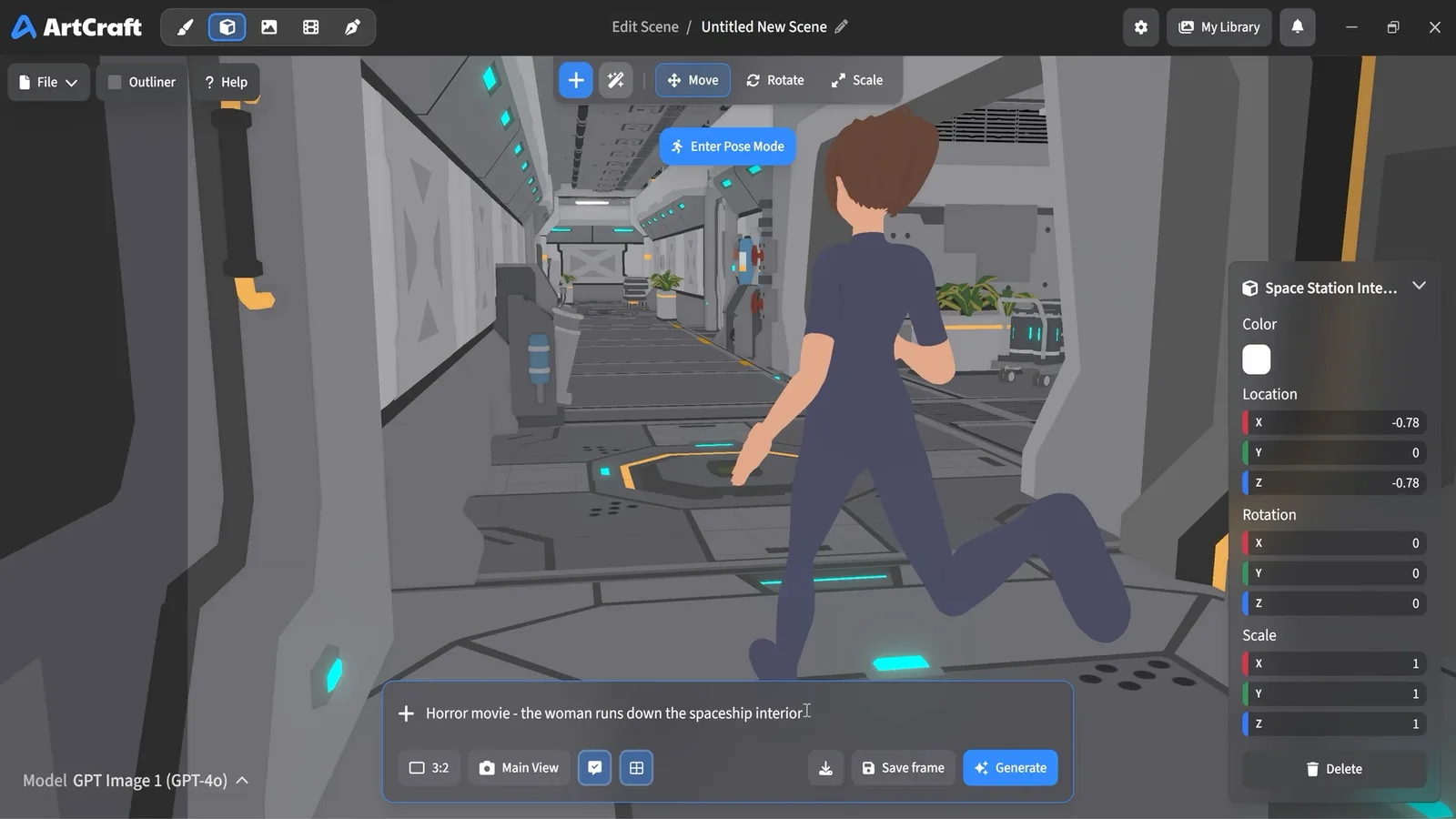
Task: Open the 3:2 aspect ratio selector
Action: coord(430,768)
